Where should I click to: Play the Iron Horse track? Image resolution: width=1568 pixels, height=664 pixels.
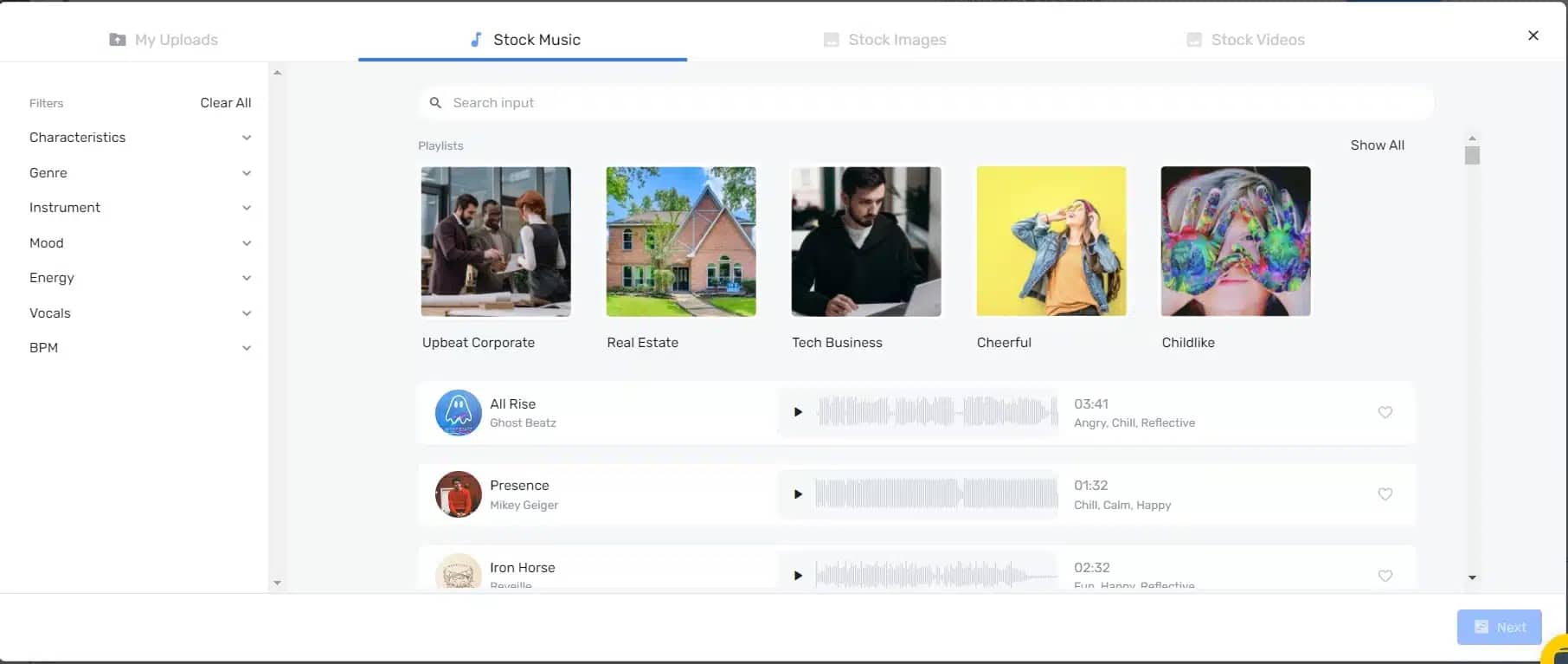tap(798, 576)
